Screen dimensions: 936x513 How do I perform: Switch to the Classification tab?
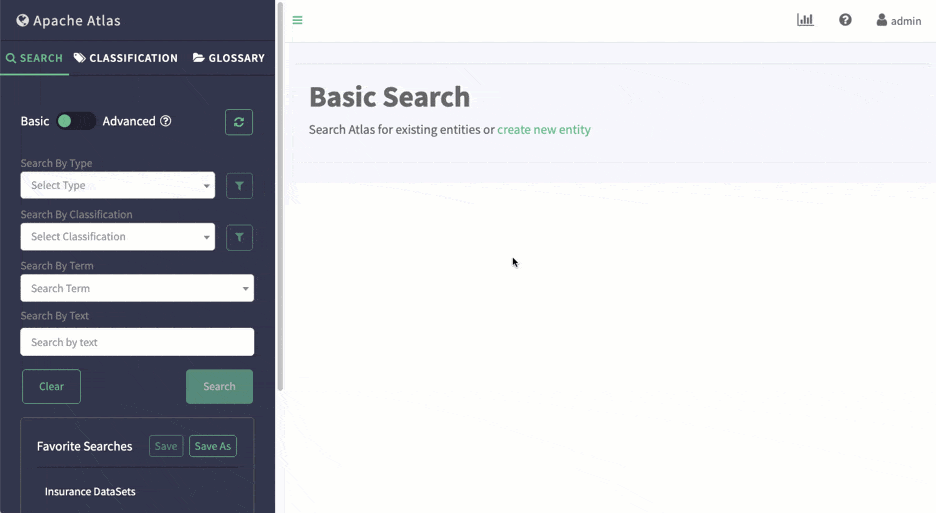click(126, 58)
